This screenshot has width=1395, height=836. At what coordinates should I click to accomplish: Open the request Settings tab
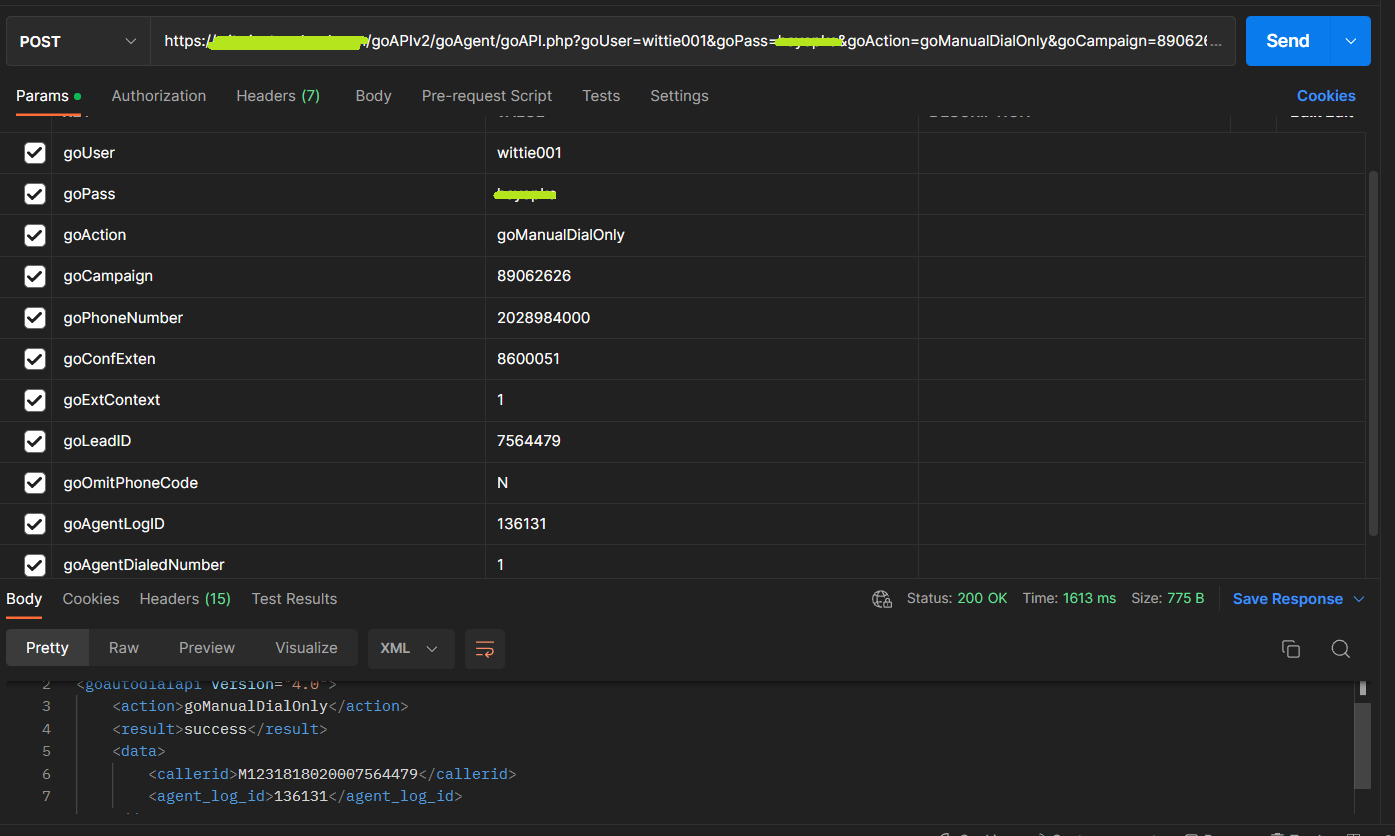pos(679,96)
